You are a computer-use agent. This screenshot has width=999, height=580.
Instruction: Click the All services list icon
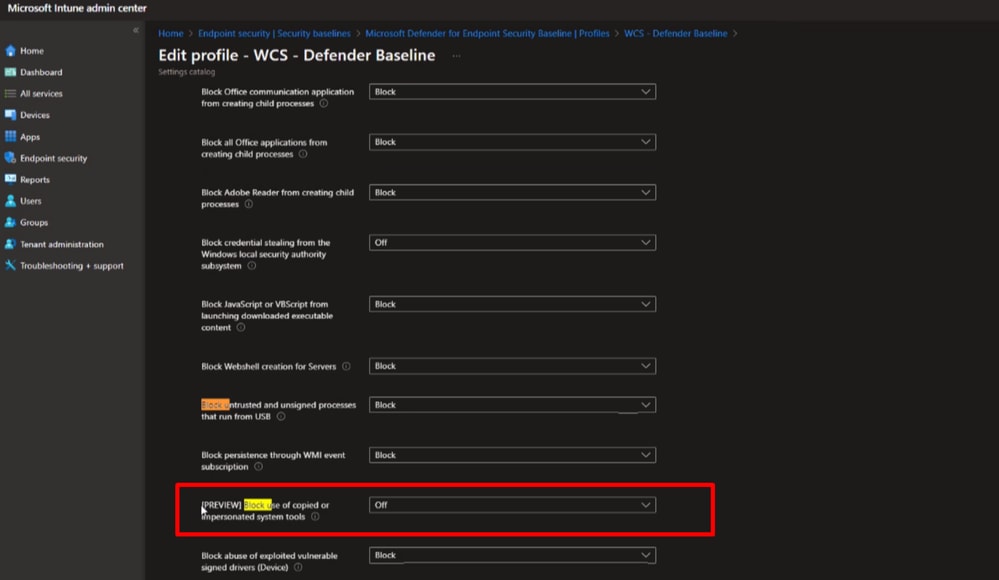pyautogui.click(x=10, y=93)
